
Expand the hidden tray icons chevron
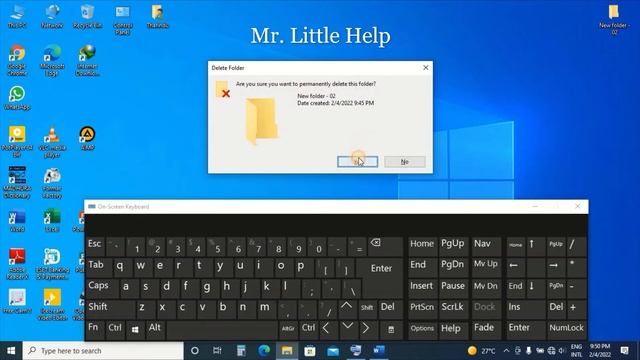point(507,351)
